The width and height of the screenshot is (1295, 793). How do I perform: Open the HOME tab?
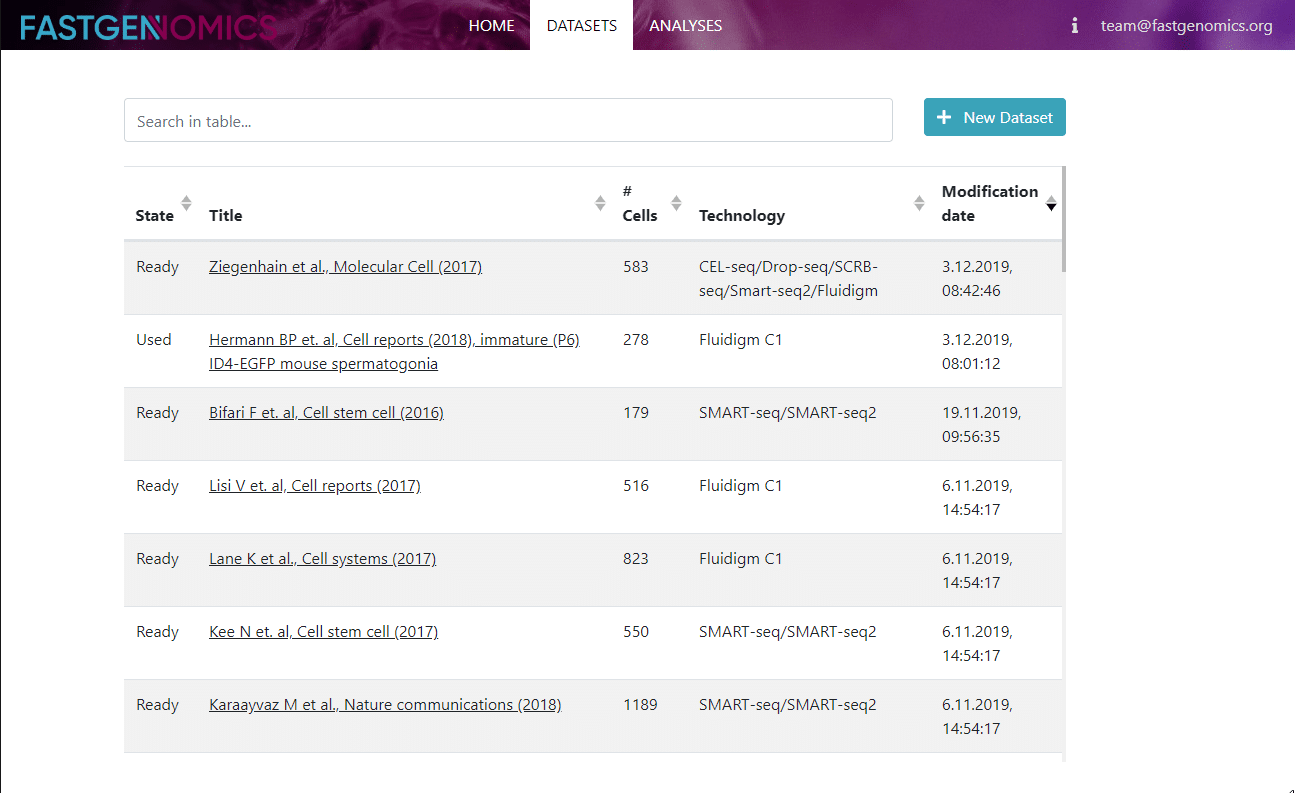tap(491, 26)
